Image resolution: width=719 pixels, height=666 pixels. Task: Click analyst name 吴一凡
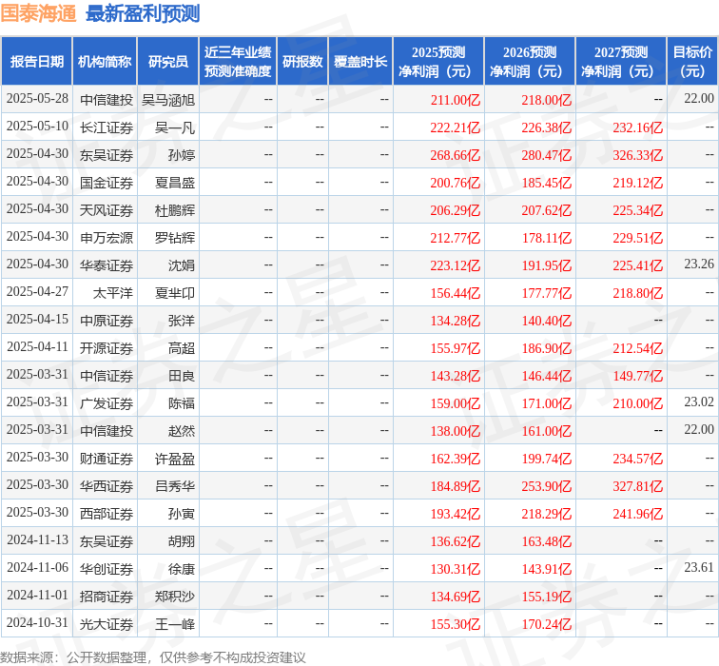[175, 128]
